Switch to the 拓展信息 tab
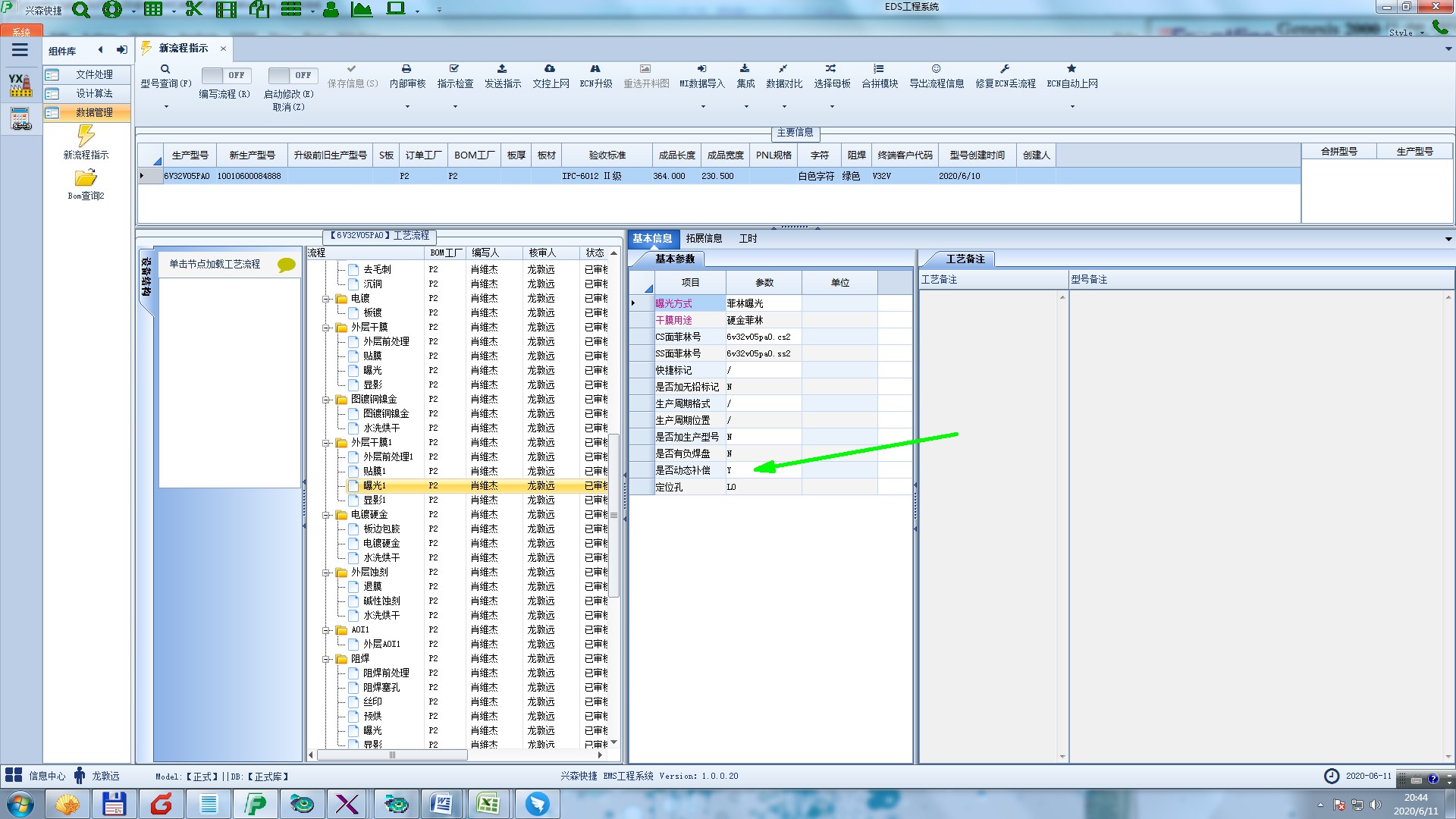1456x819 pixels. [704, 238]
